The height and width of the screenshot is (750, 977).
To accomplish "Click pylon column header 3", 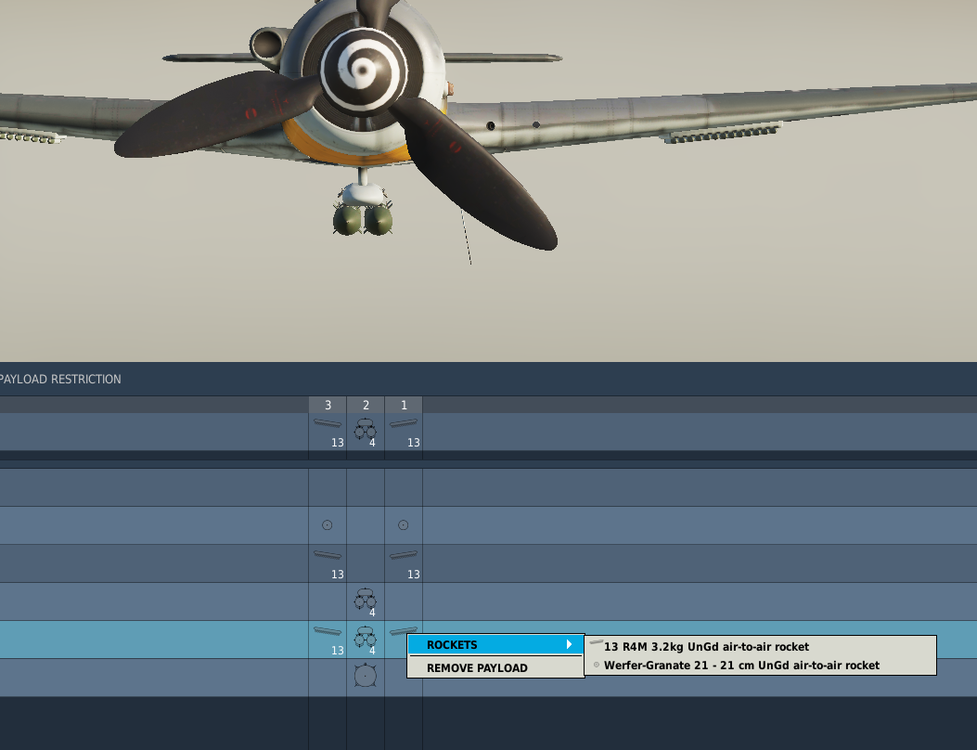I will [327, 405].
